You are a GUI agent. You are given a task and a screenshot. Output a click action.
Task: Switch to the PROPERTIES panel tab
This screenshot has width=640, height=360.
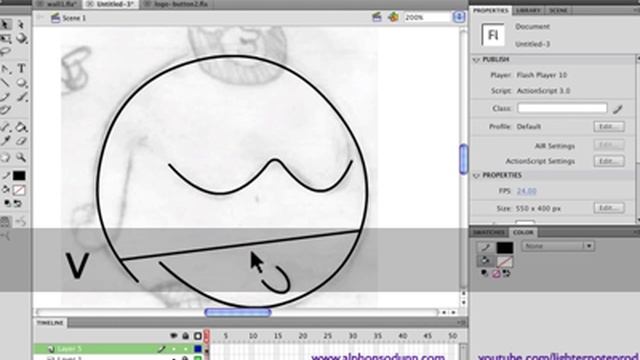(x=491, y=10)
